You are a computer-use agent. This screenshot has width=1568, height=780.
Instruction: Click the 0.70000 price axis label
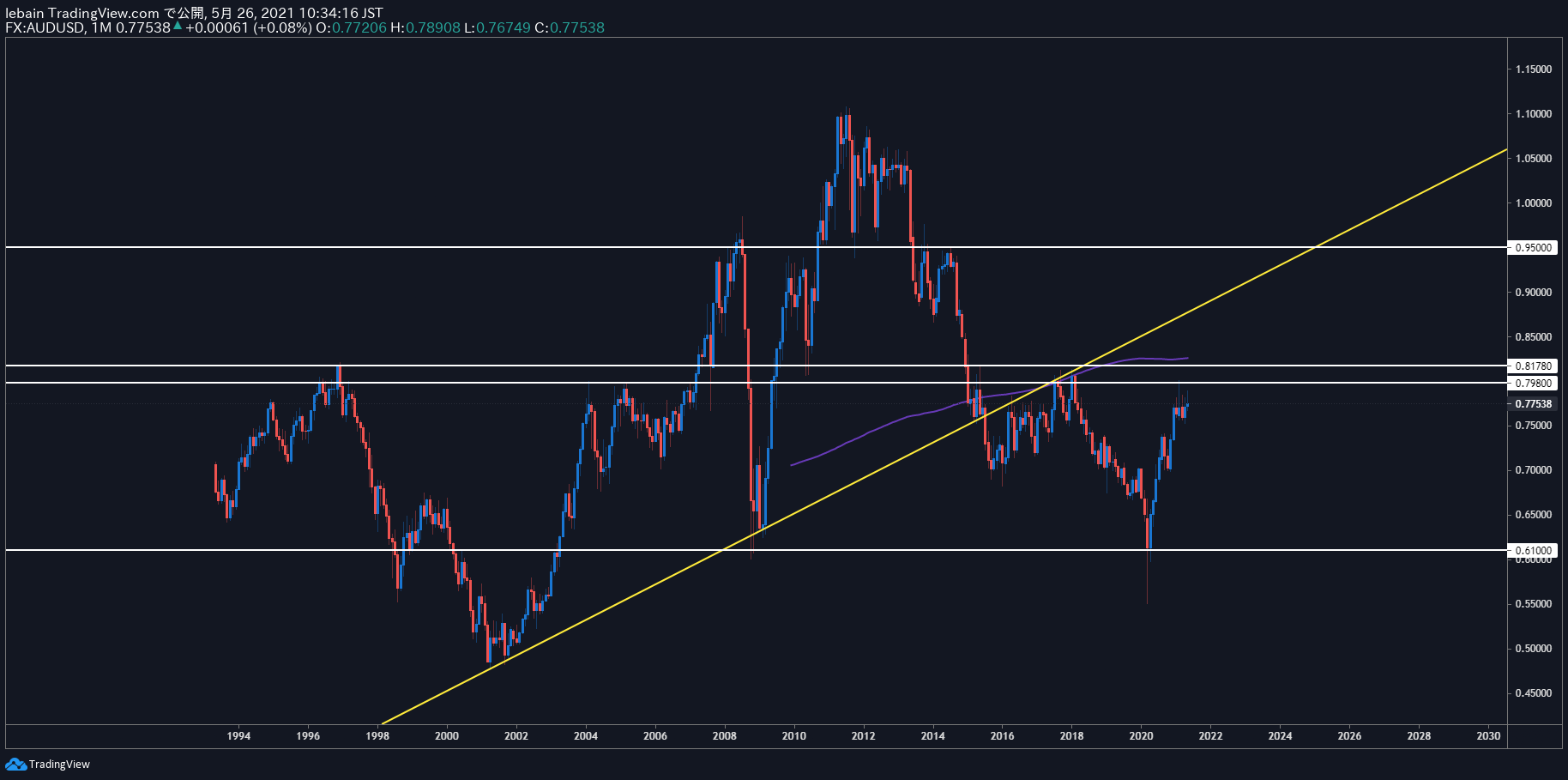tap(1533, 470)
